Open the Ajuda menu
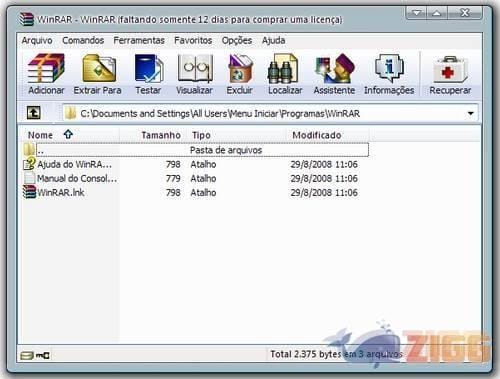 (273, 41)
